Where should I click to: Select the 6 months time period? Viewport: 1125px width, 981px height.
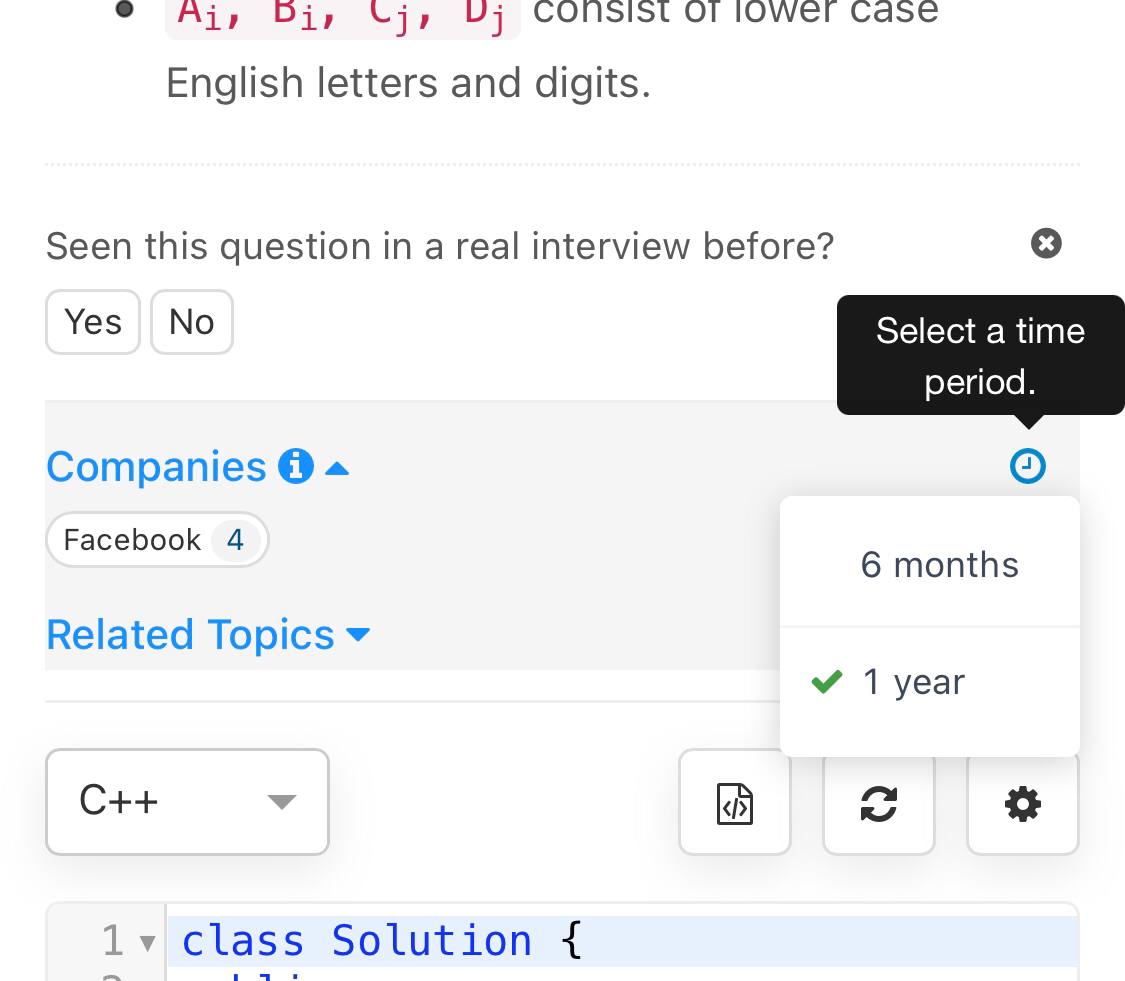click(x=930, y=564)
